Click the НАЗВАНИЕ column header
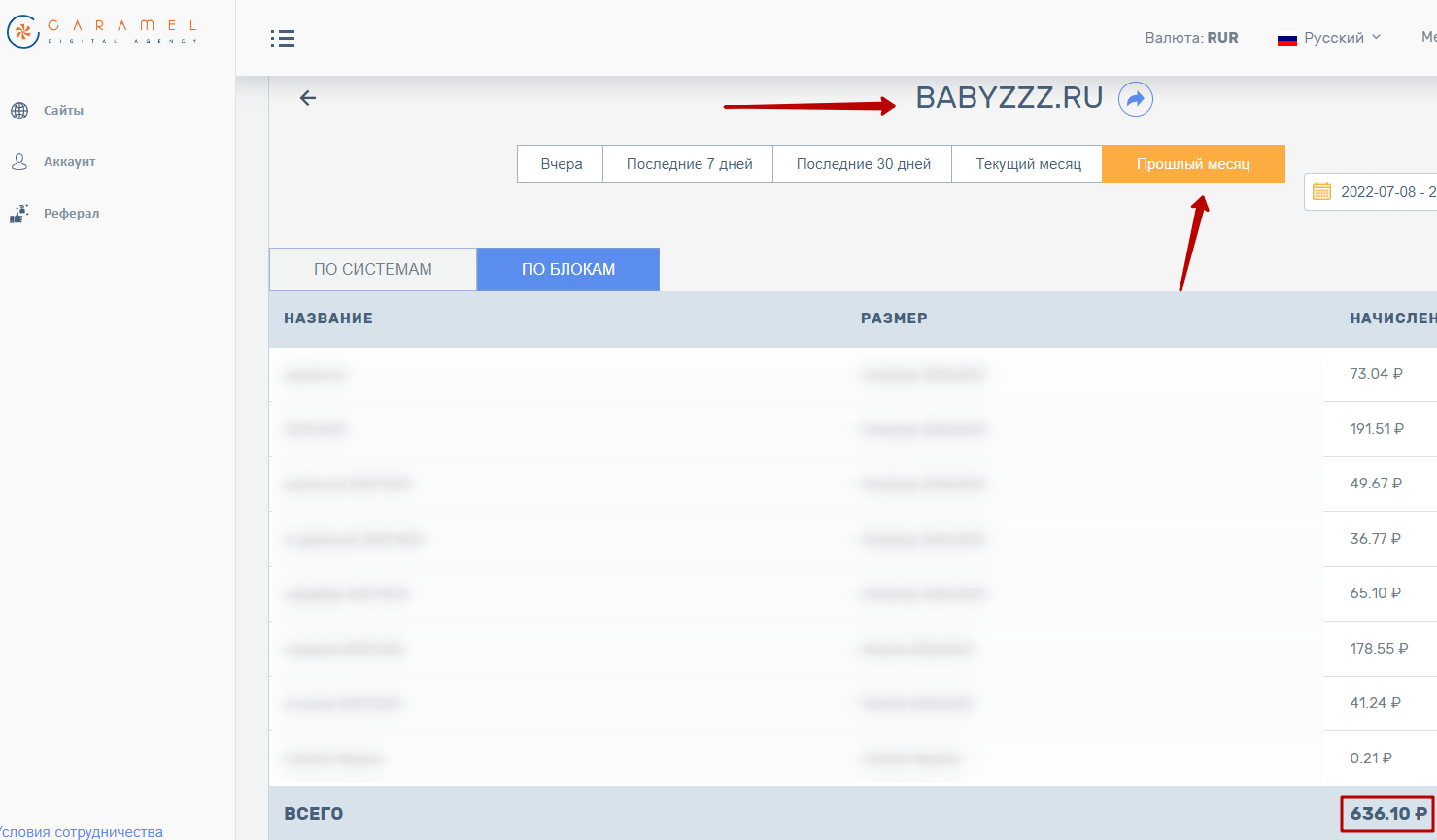This screenshot has width=1437, height=840. [328, 319]
